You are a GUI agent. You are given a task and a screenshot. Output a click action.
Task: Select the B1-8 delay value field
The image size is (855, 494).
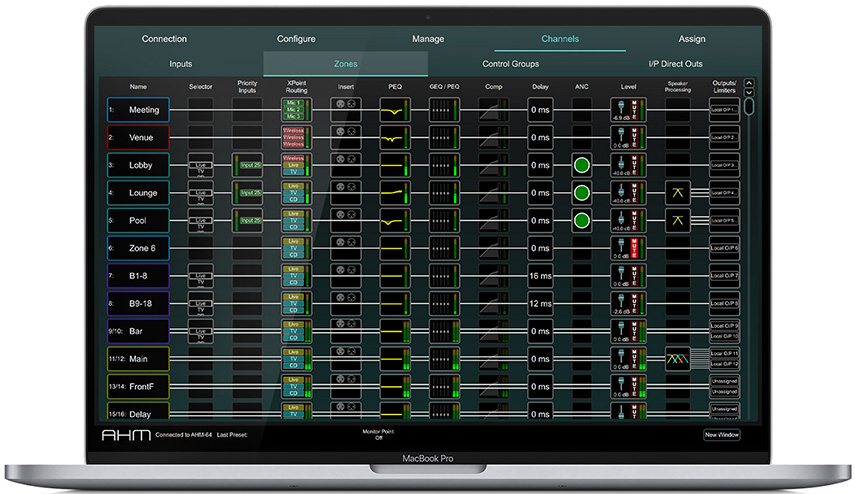pos(542,275)
